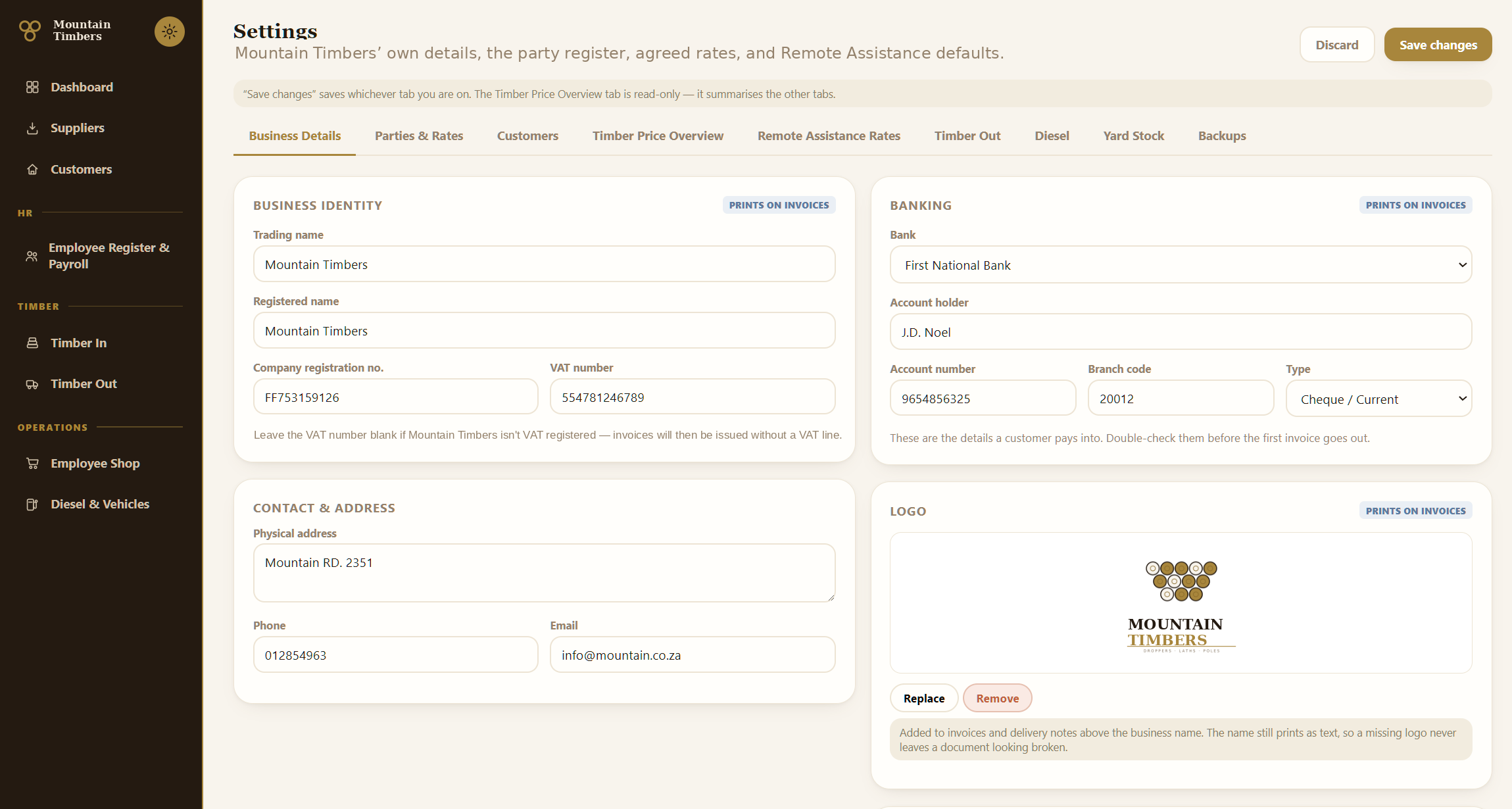Open Dashboard via its grid icon
This screenshot has height=809, width=1512.
pyautogui.click(x=32, y=87)
